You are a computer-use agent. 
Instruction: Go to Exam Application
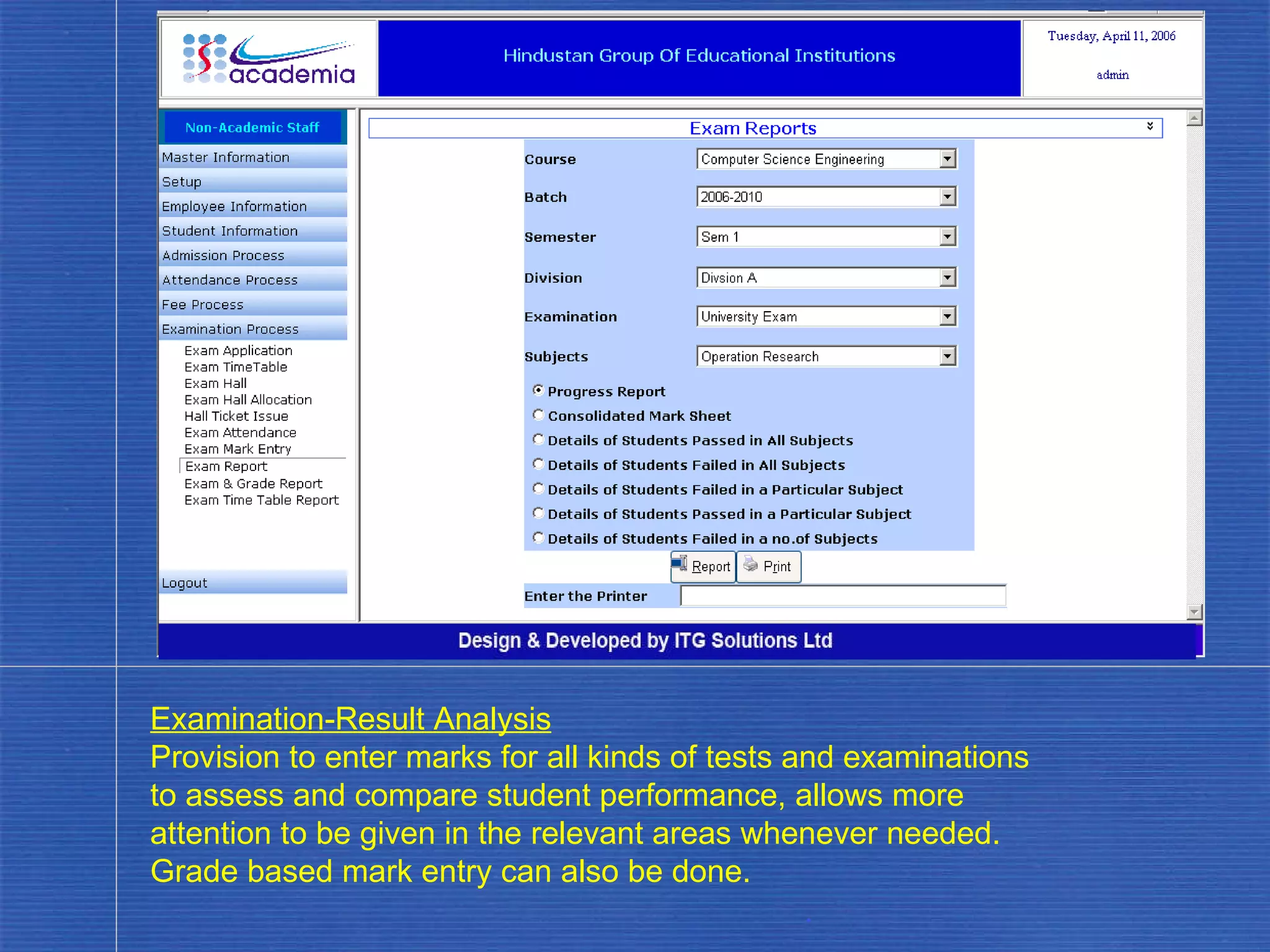(x=238, y=350)
